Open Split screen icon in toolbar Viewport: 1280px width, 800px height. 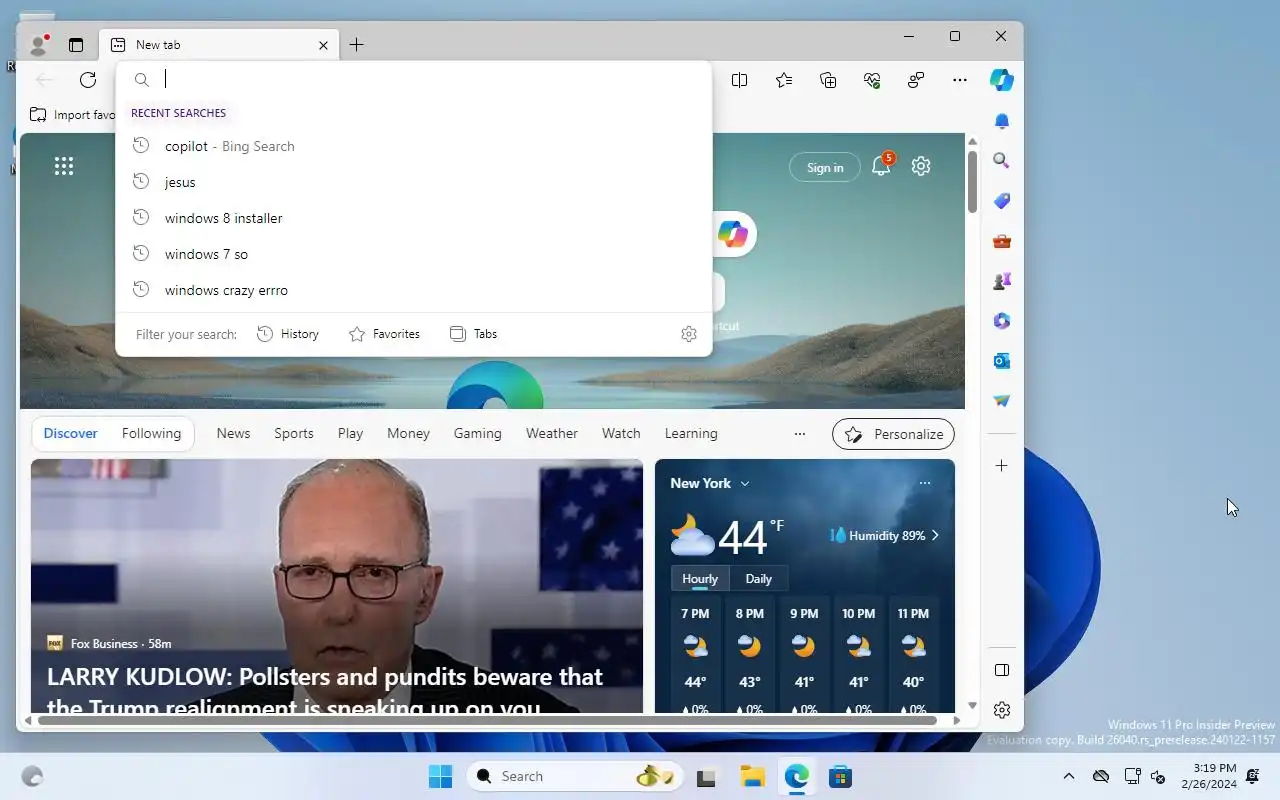pos(739,80)
